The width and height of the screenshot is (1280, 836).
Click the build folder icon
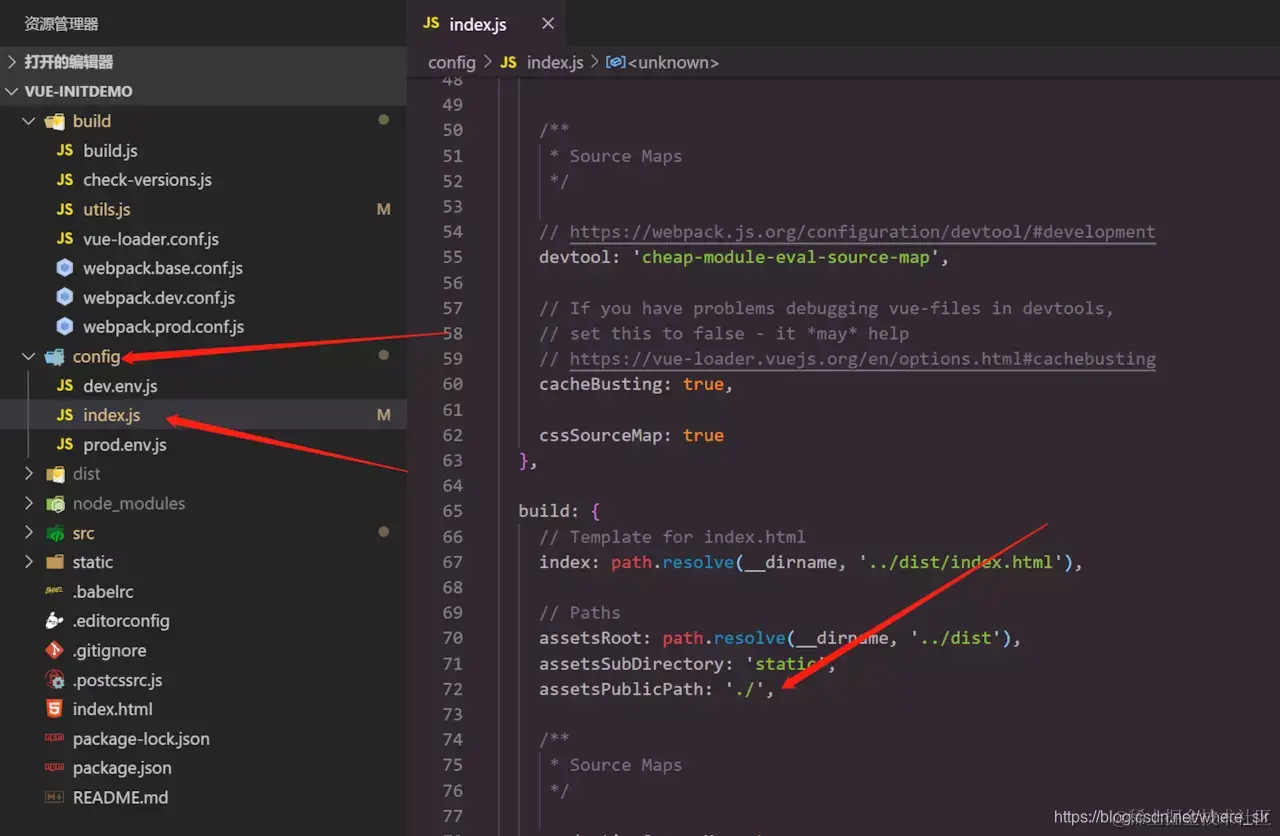55,121
